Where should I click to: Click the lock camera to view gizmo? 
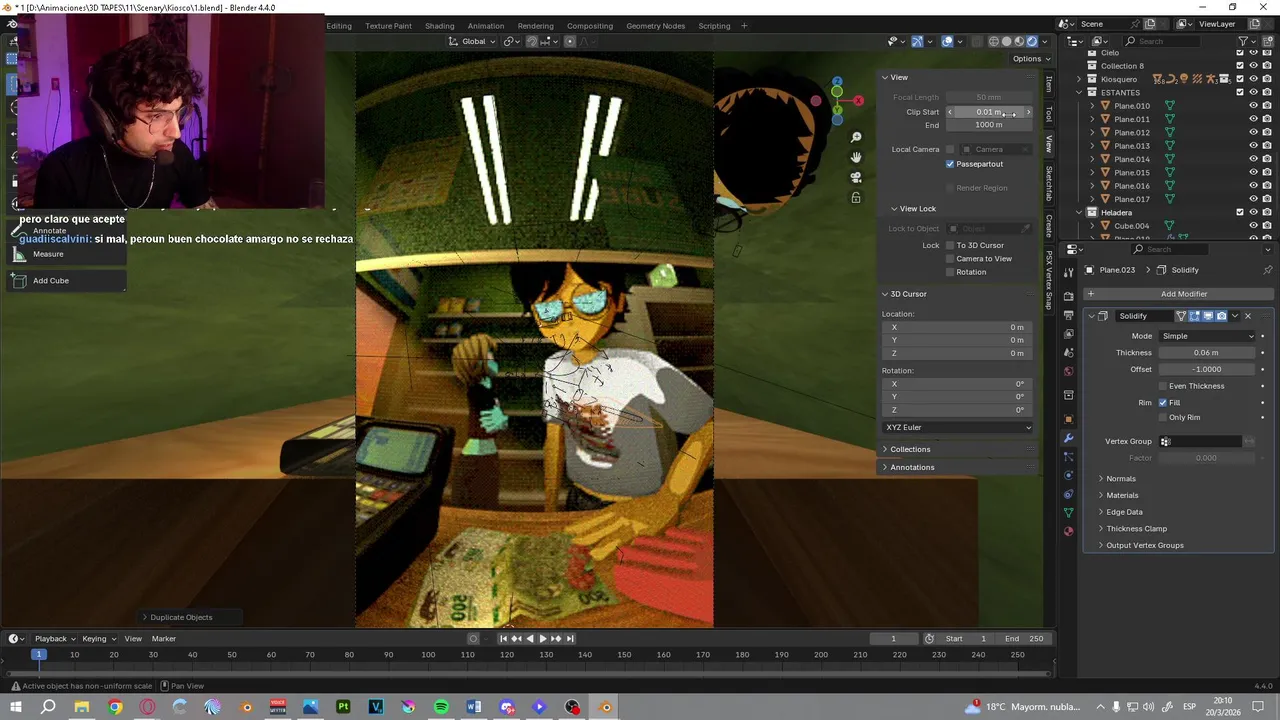point(856,197)
